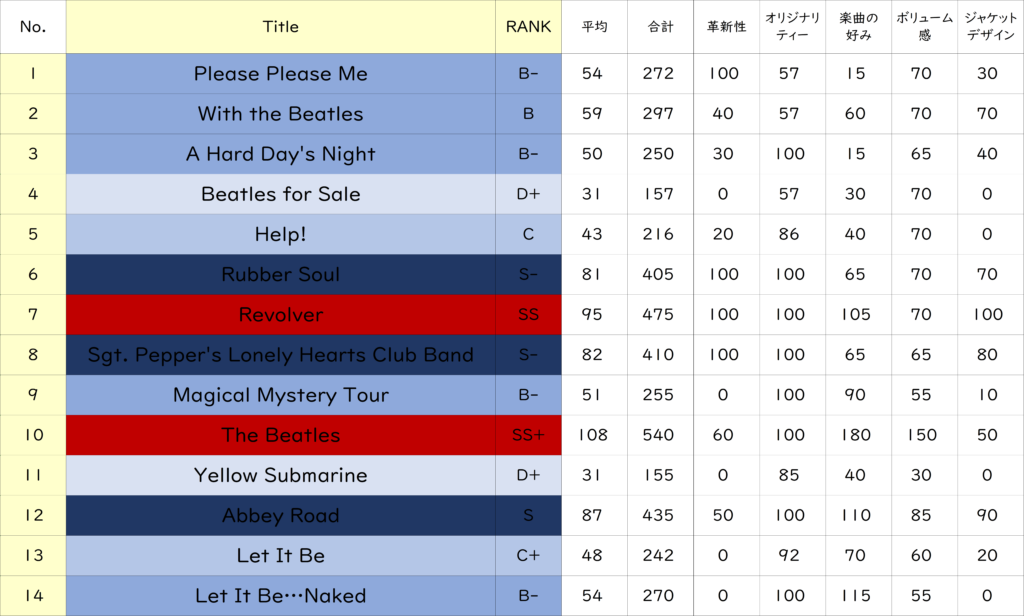Click the Magical Mystery Tour title cell

point(280,395)
